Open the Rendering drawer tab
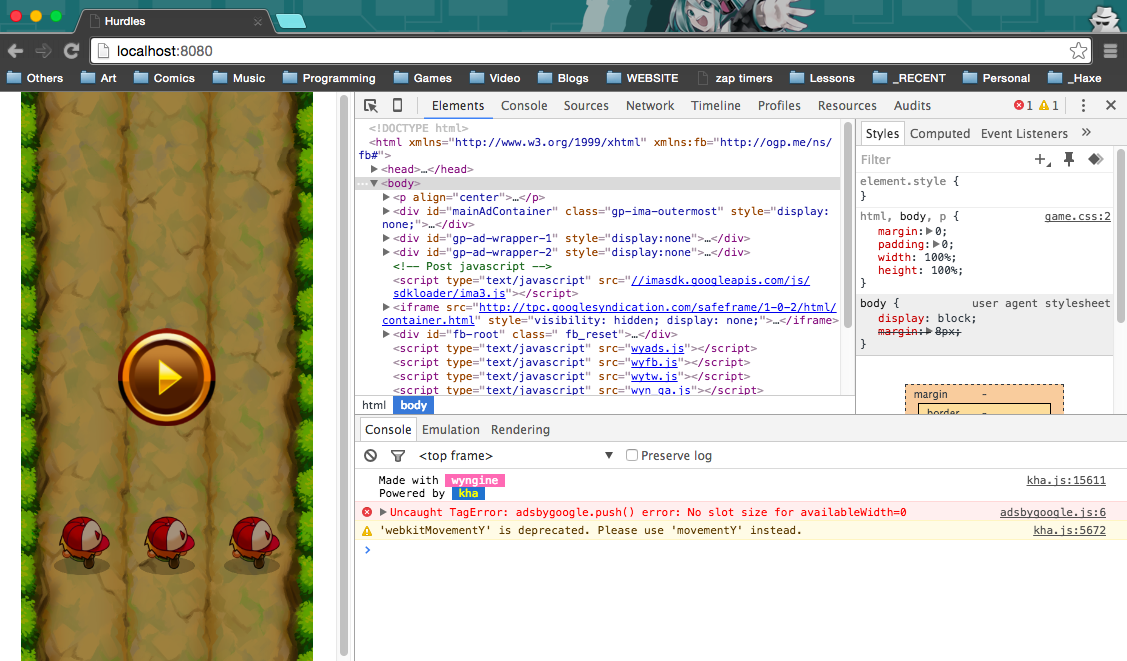 tap(520, 430)
